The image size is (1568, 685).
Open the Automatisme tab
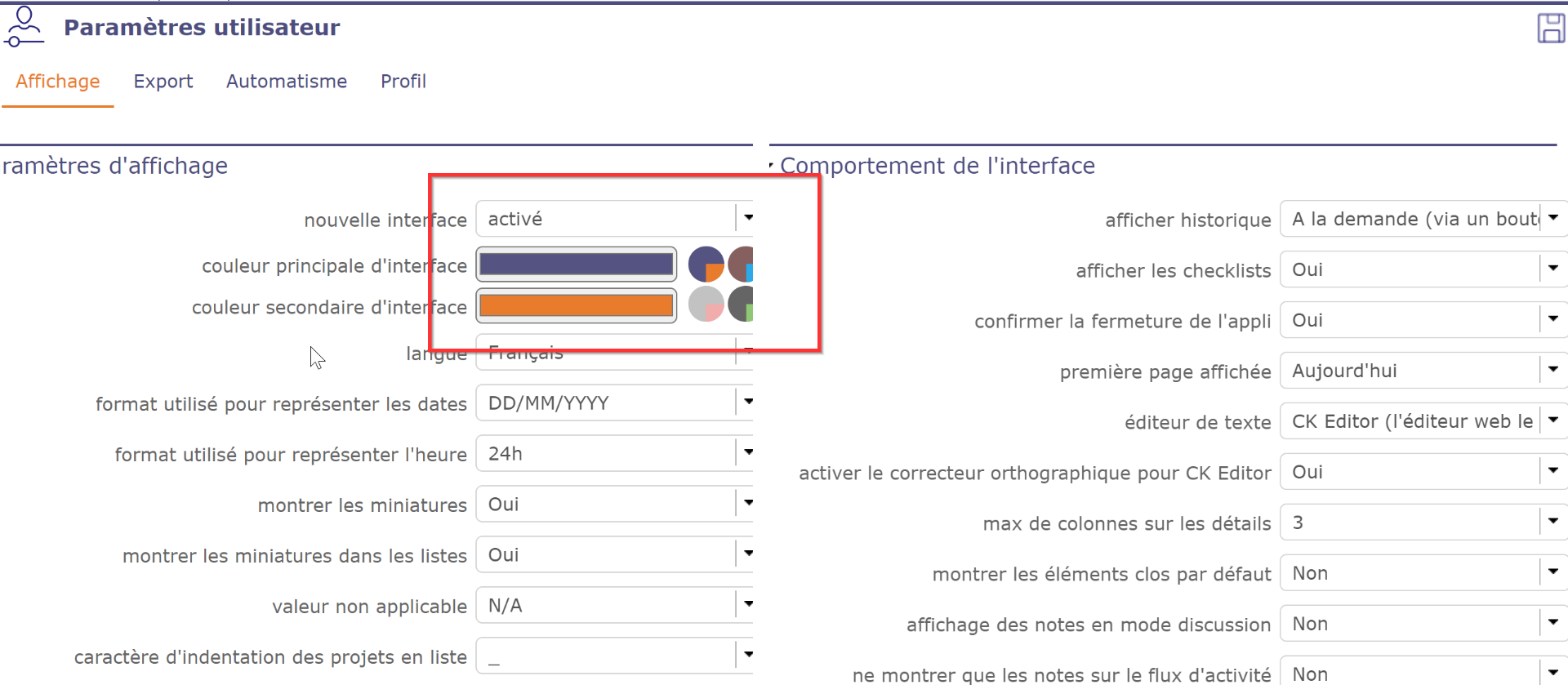coord(287,82)
